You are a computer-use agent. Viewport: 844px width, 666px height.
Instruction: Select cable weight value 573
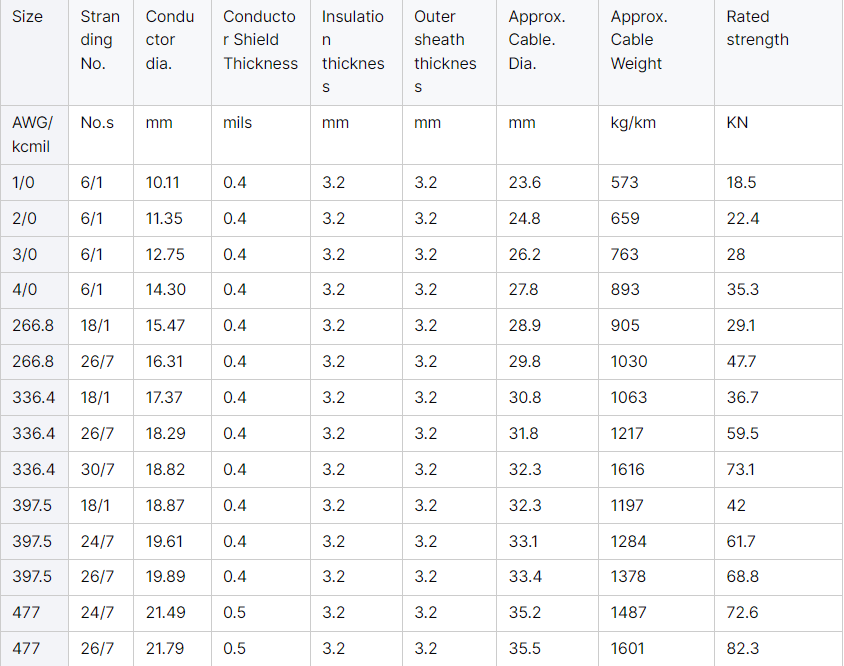pyautogui.click(x=624, y=183)
